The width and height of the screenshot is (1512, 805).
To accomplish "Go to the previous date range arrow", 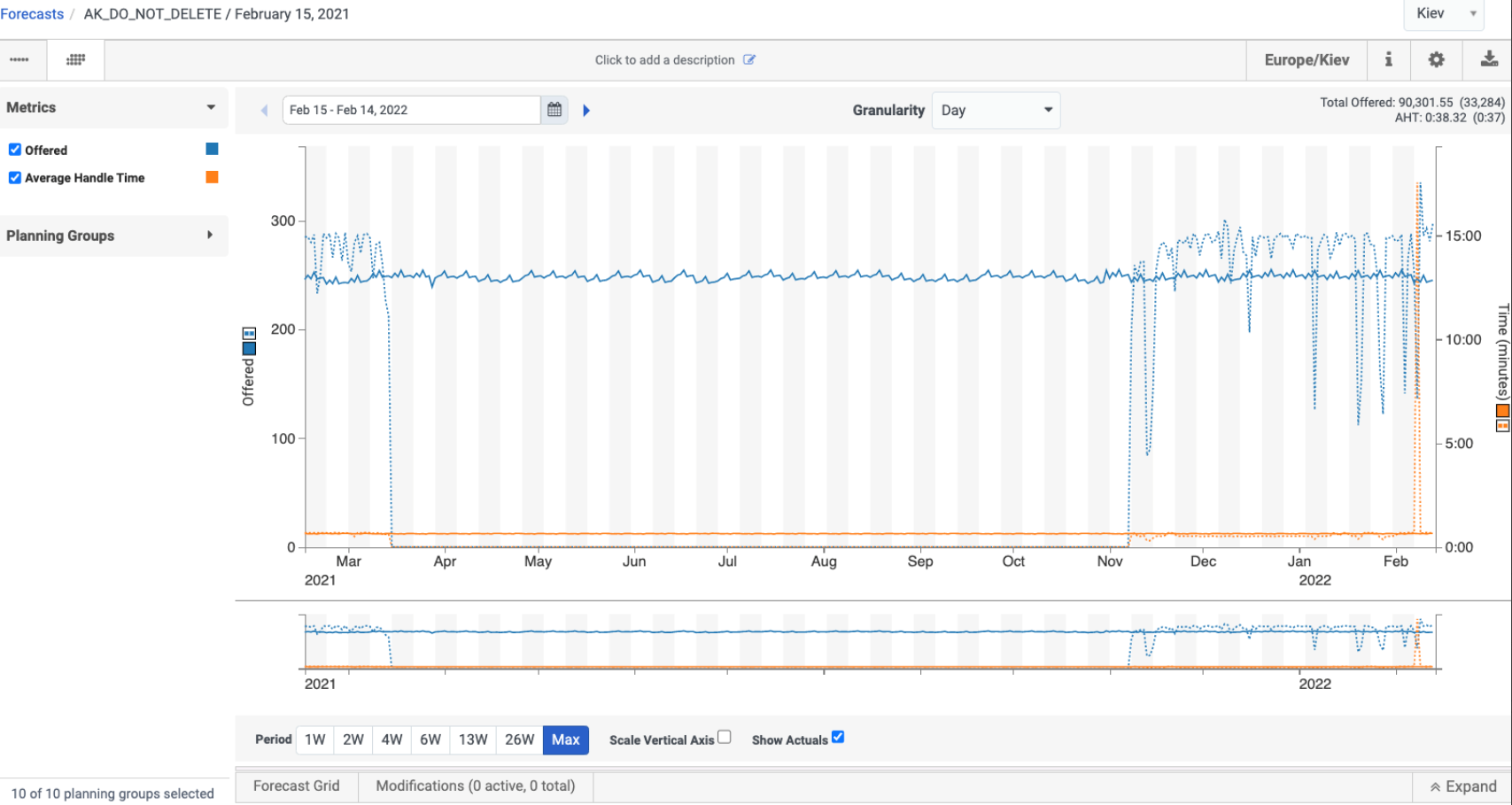I will pos(264,111).
